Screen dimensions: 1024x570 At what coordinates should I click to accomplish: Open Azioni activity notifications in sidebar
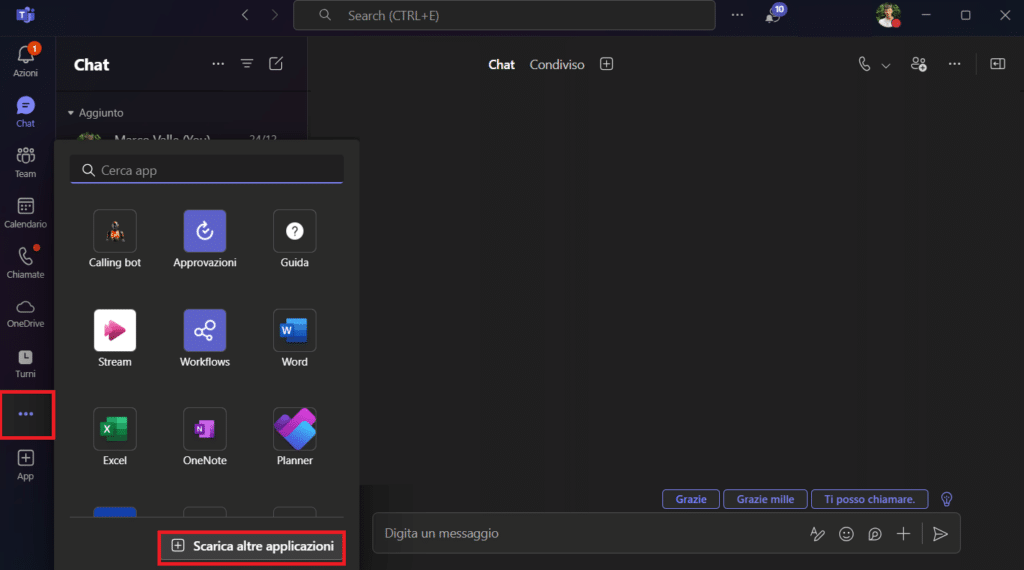tap(25, 61)
